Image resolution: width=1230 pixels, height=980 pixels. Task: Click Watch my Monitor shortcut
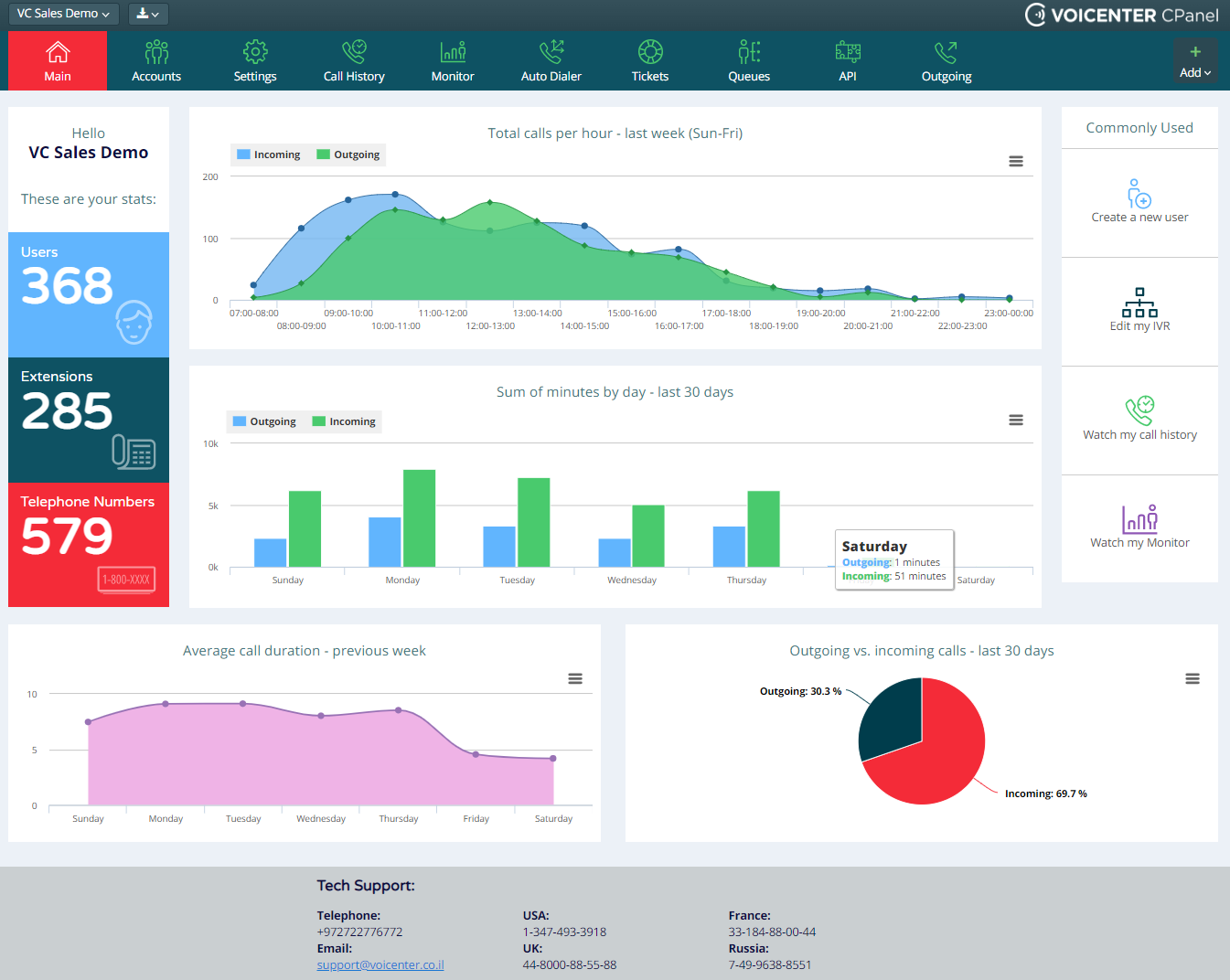(1139, 528)
